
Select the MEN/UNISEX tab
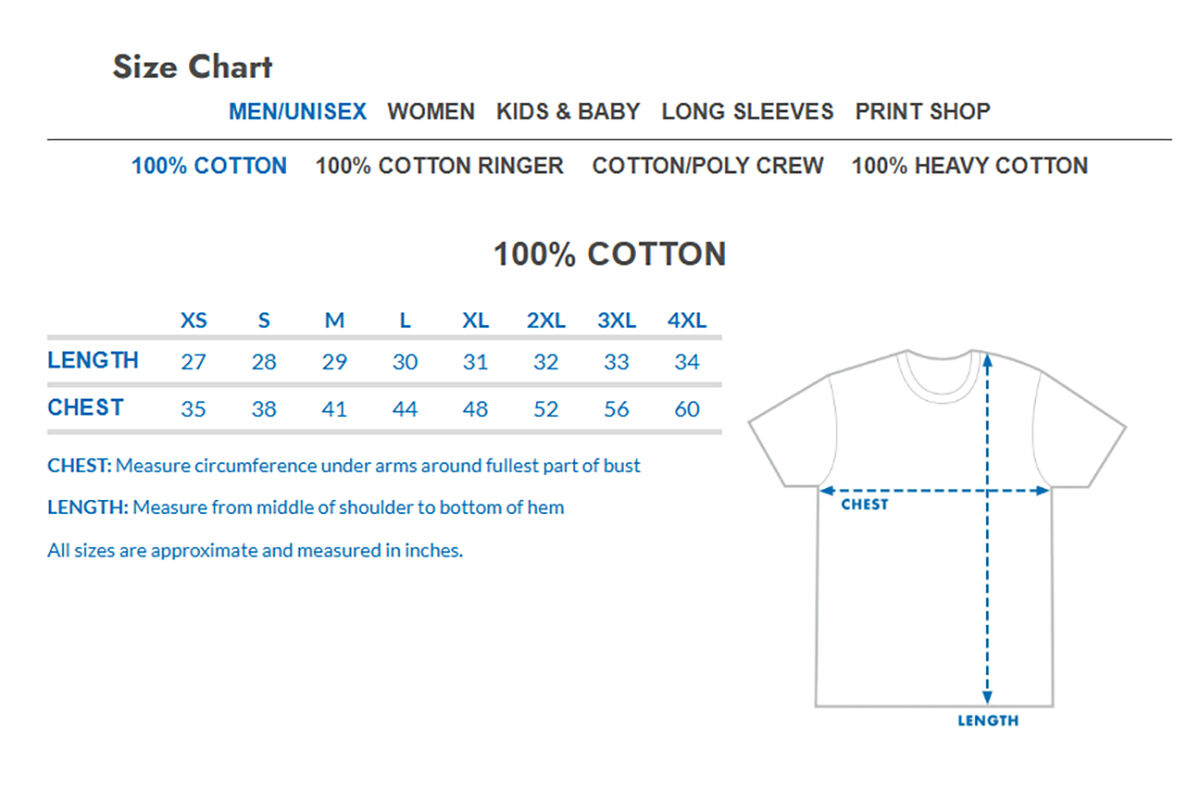[x=297, y=111]
